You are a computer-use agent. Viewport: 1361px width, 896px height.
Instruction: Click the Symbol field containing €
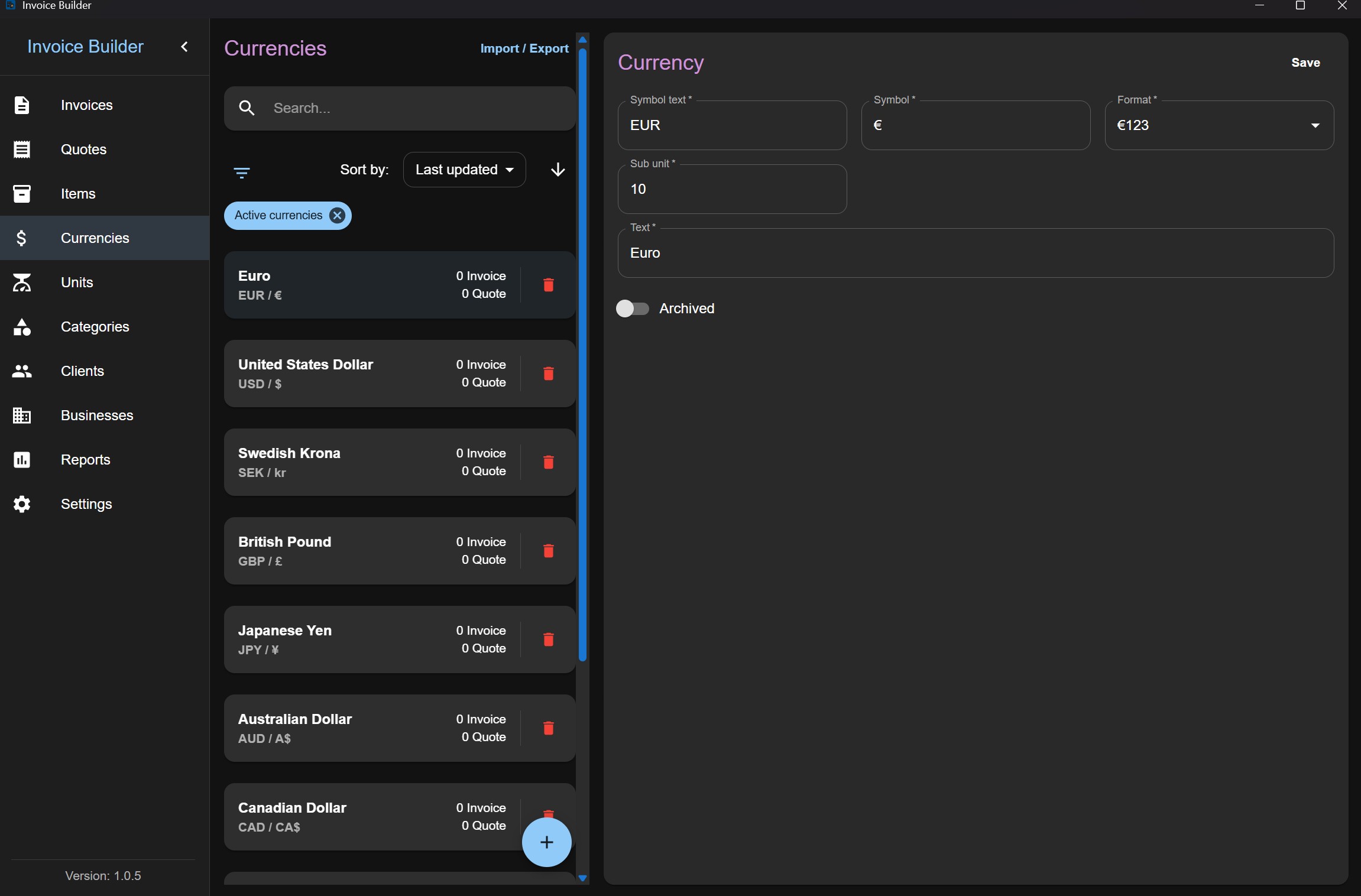[976, 125]
